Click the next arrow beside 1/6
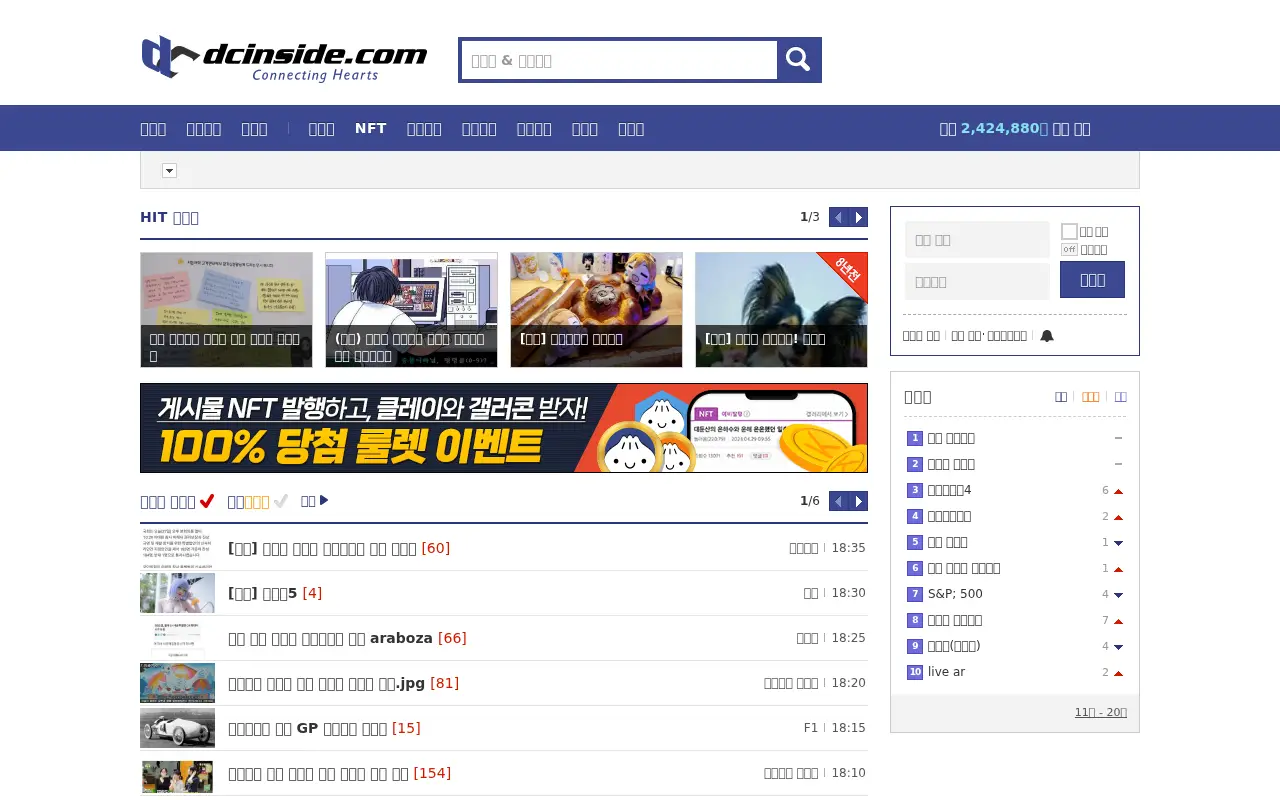This screenshot has height=800, width=1280. [858, 501]
